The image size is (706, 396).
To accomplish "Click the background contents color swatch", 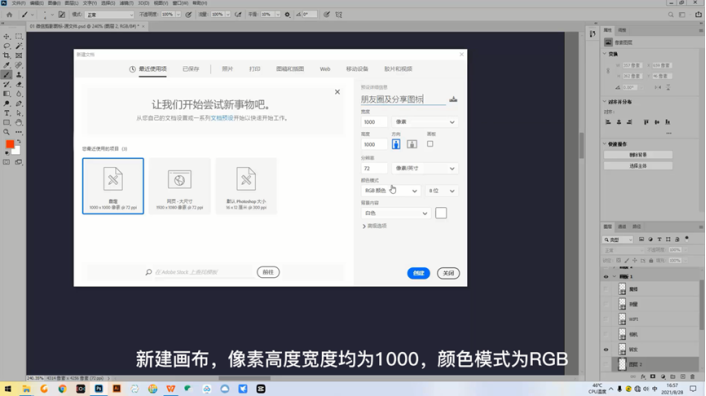I will (441, 213).
